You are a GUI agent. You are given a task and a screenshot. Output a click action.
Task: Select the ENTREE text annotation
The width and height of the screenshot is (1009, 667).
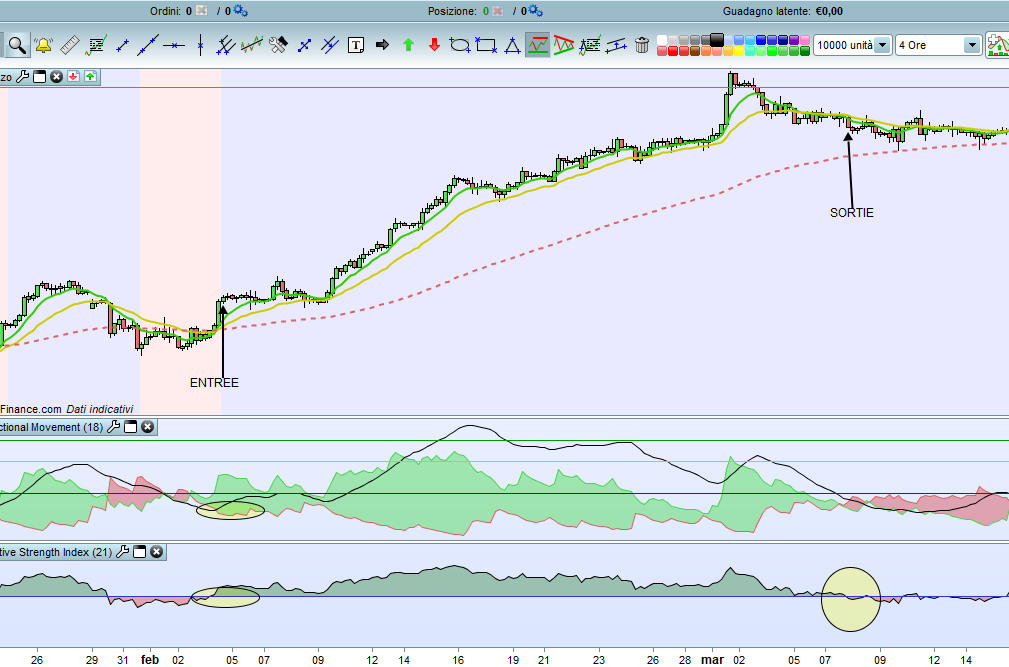[214, 383]
